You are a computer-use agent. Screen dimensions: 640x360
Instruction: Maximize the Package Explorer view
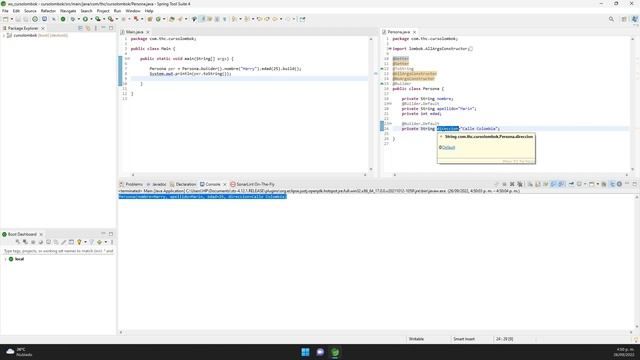click(111, 28)
